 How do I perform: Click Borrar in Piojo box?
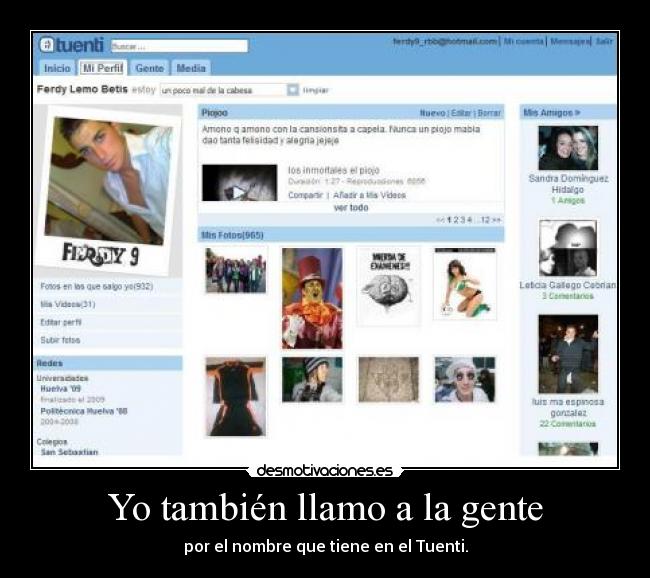point(489,113)
